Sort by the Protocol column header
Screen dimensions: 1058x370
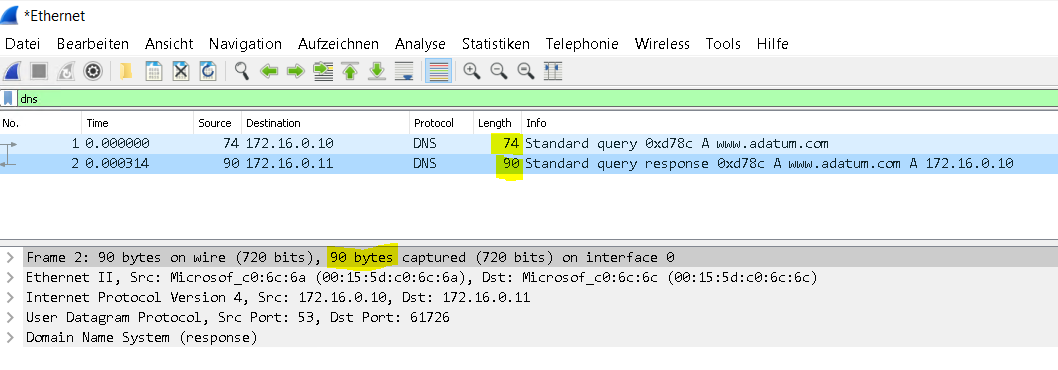(x=441, y=123)
